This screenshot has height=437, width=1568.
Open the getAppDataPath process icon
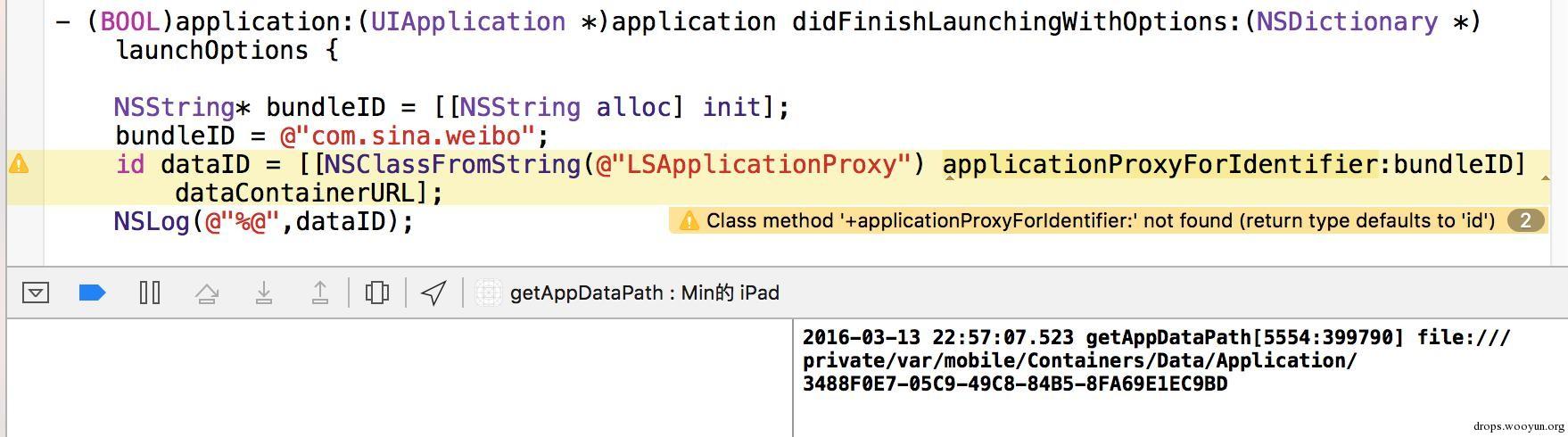[x=488, y=293]
